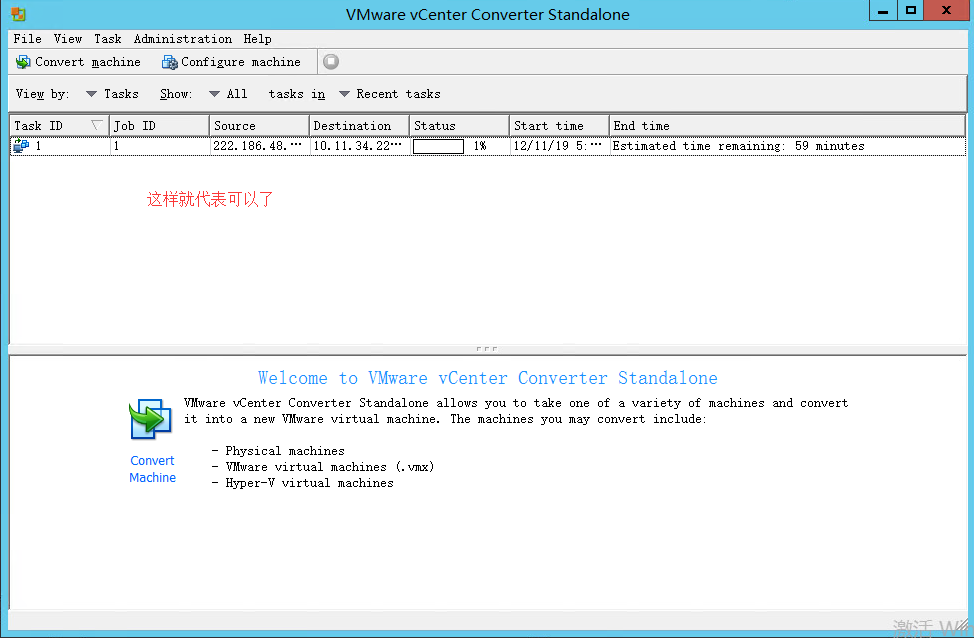Click Convert machine toolbar label

88,62
